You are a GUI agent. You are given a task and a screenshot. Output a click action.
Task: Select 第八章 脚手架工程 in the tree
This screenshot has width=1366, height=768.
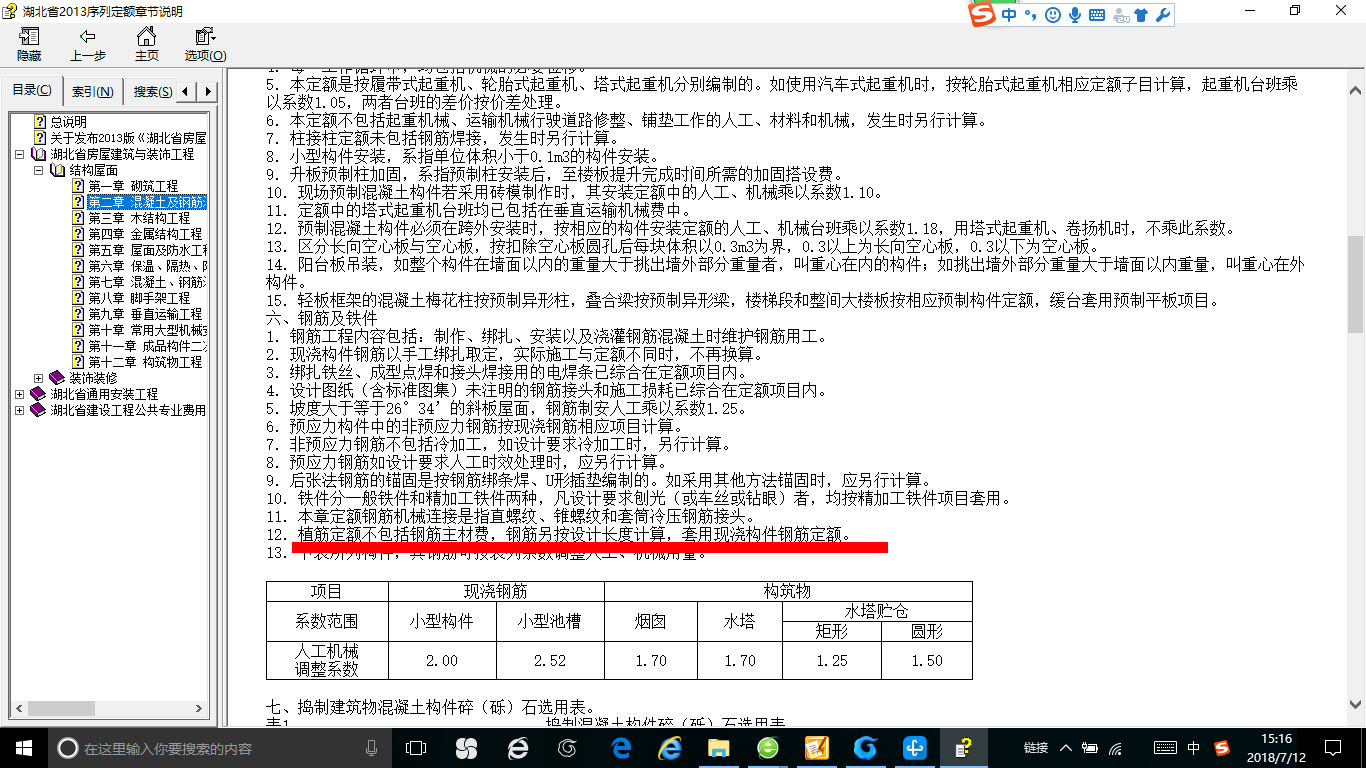pos(139,298)
